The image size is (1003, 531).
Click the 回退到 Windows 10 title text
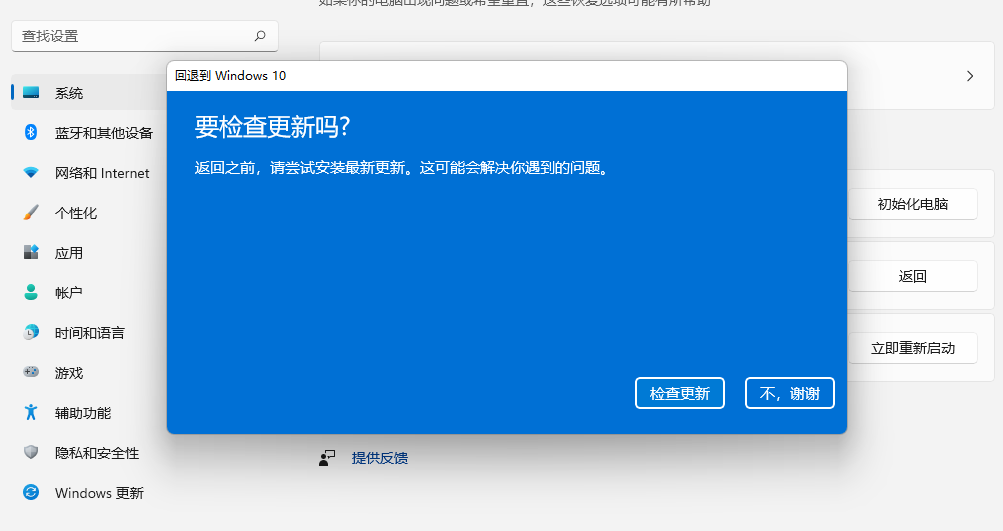[230, 75]
